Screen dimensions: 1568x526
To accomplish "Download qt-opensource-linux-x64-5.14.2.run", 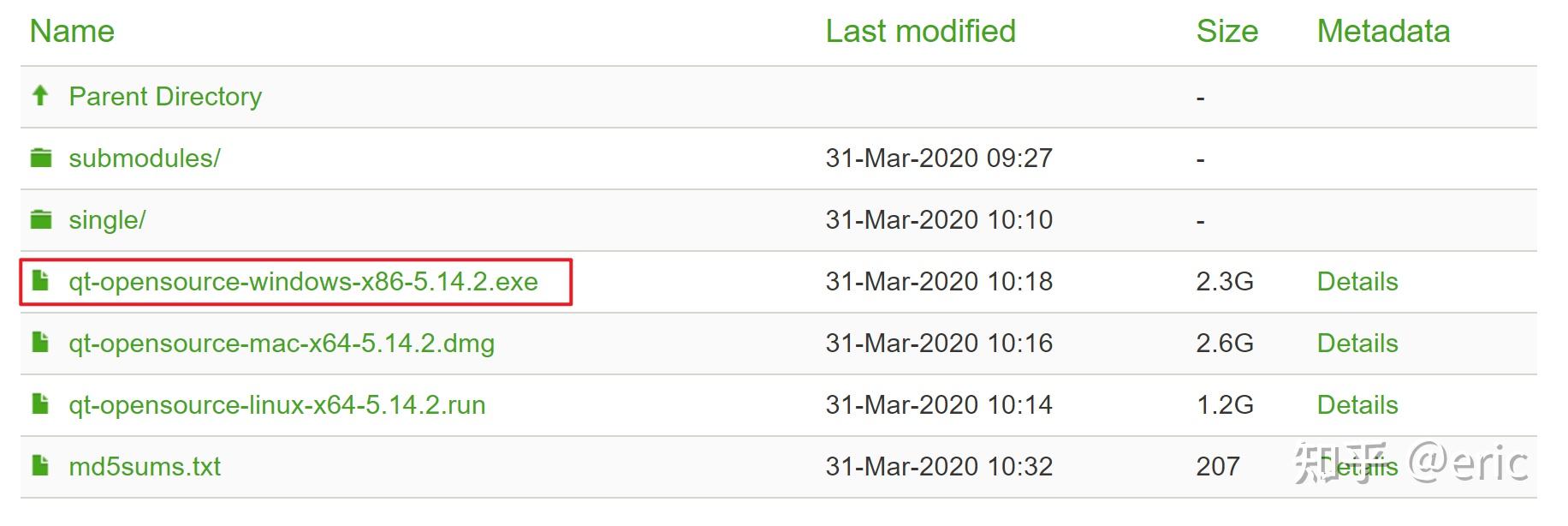I will [x=277, y=405].
